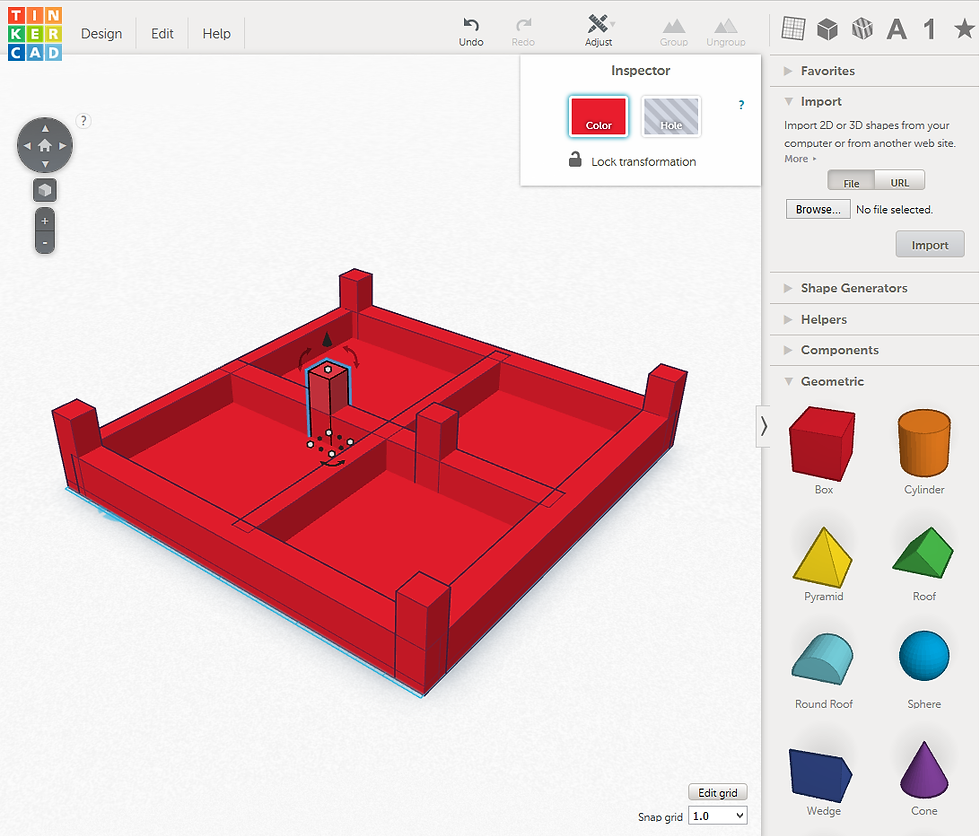Pick the red Box shape
The image size is (980, 836).
tap(822, 444)
